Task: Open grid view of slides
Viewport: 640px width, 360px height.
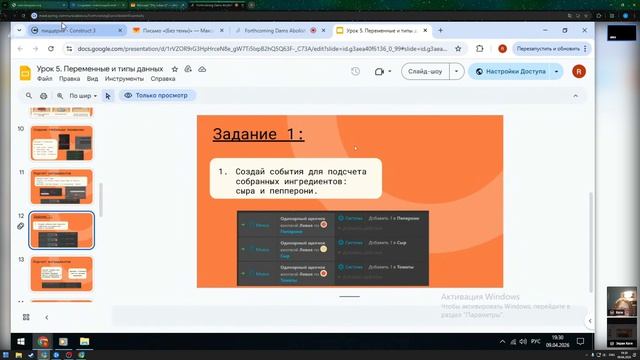Action: (26, 317)
